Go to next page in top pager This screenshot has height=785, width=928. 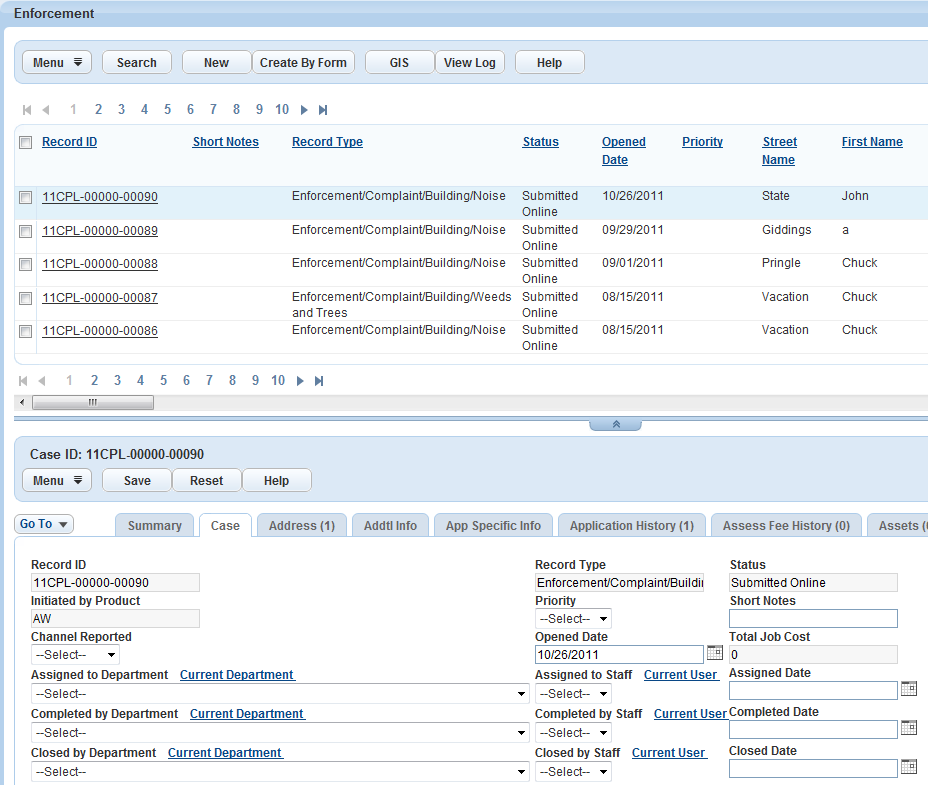304,110
